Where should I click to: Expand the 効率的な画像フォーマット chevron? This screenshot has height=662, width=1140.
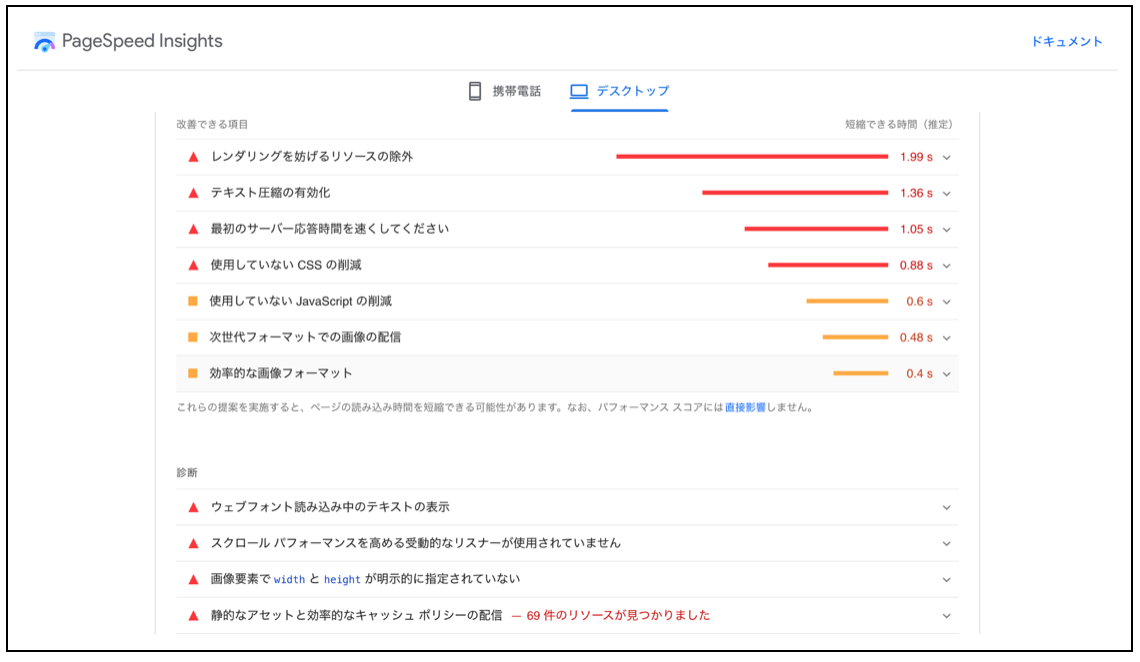pos(946,374)
